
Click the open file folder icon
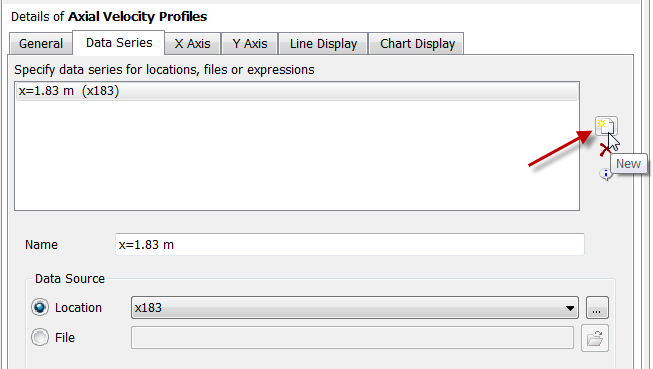click(595, 338)
